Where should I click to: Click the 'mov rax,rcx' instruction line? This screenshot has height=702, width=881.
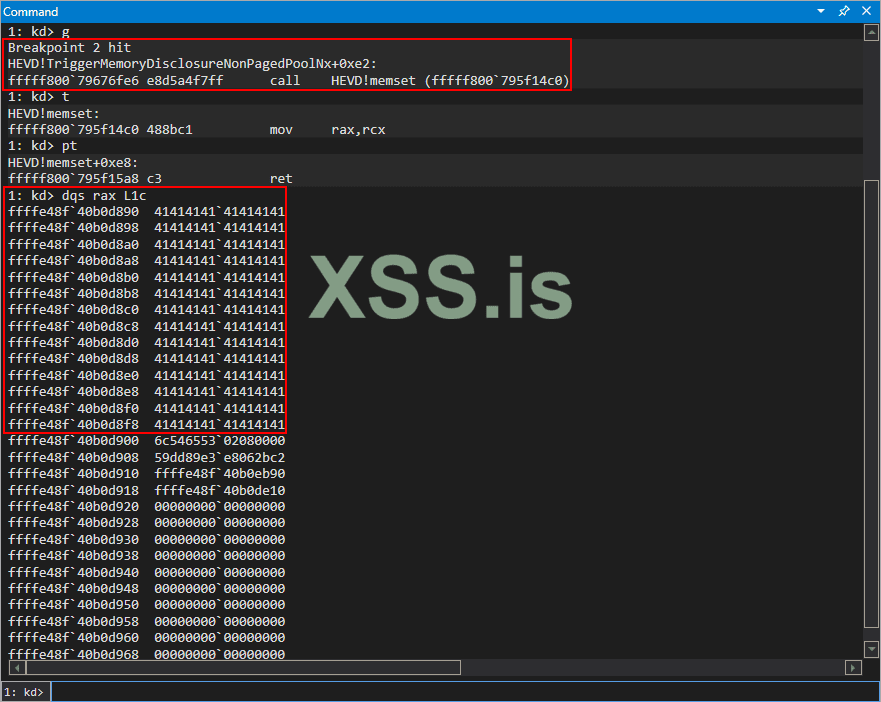tap(197, 130)
